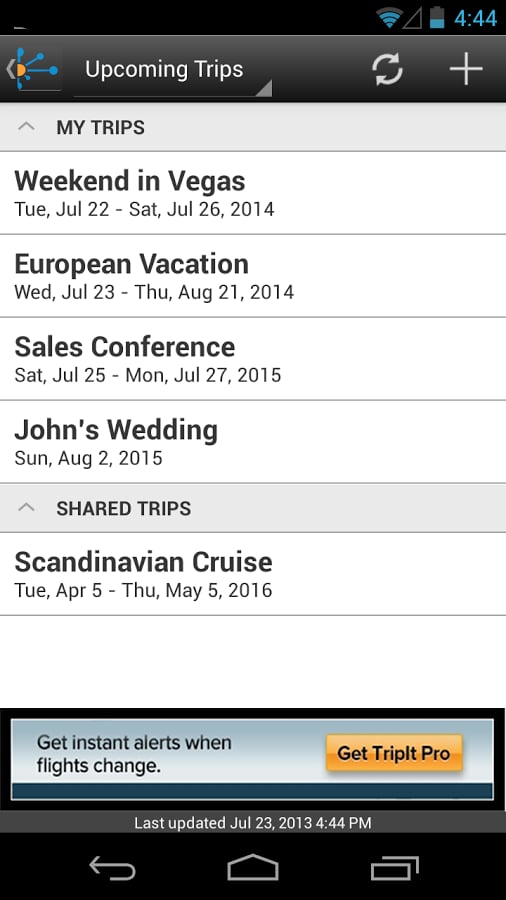
Task: Tap the clock showing 4:44
Action: 476,18
